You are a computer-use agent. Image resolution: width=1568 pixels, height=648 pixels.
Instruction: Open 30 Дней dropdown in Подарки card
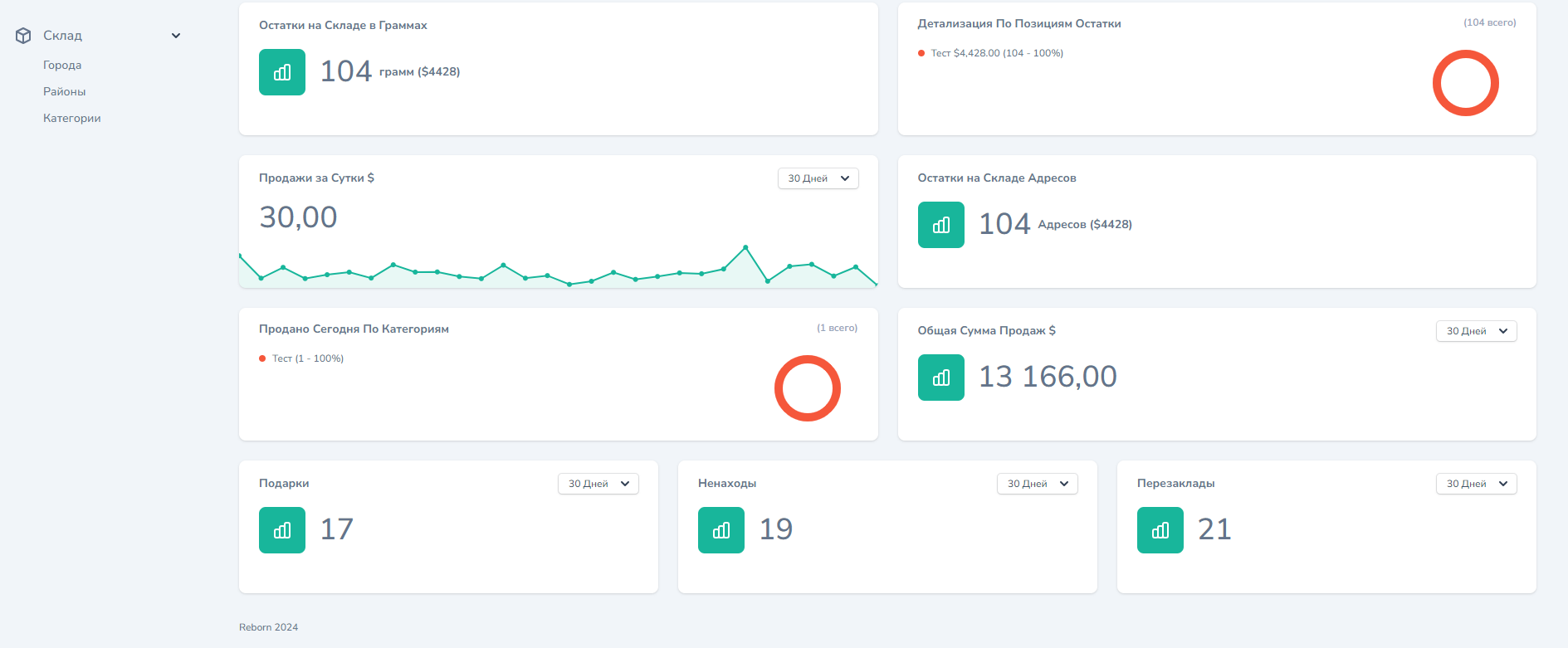coord(598,484)
